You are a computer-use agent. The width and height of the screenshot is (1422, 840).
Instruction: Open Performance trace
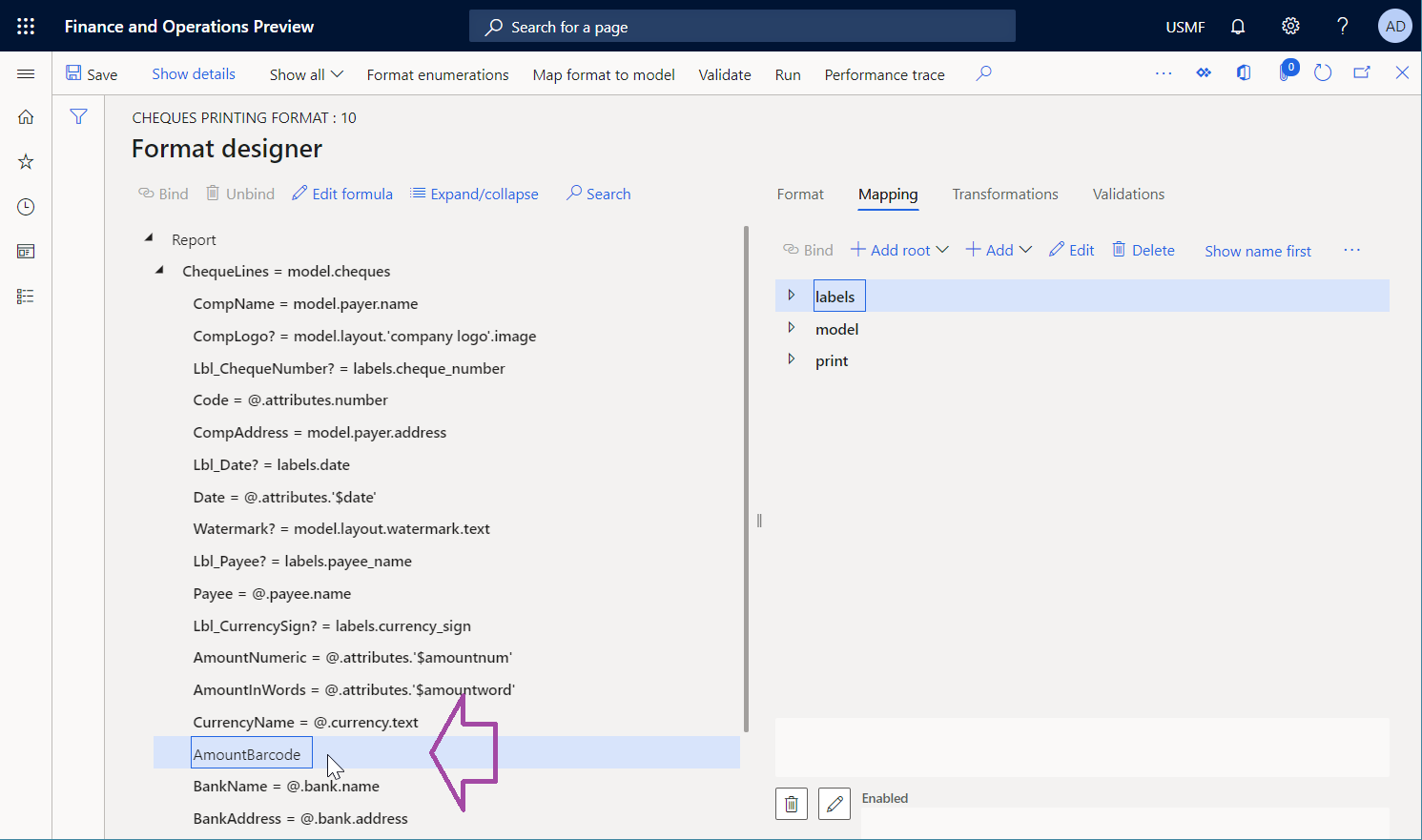[885, 74]
